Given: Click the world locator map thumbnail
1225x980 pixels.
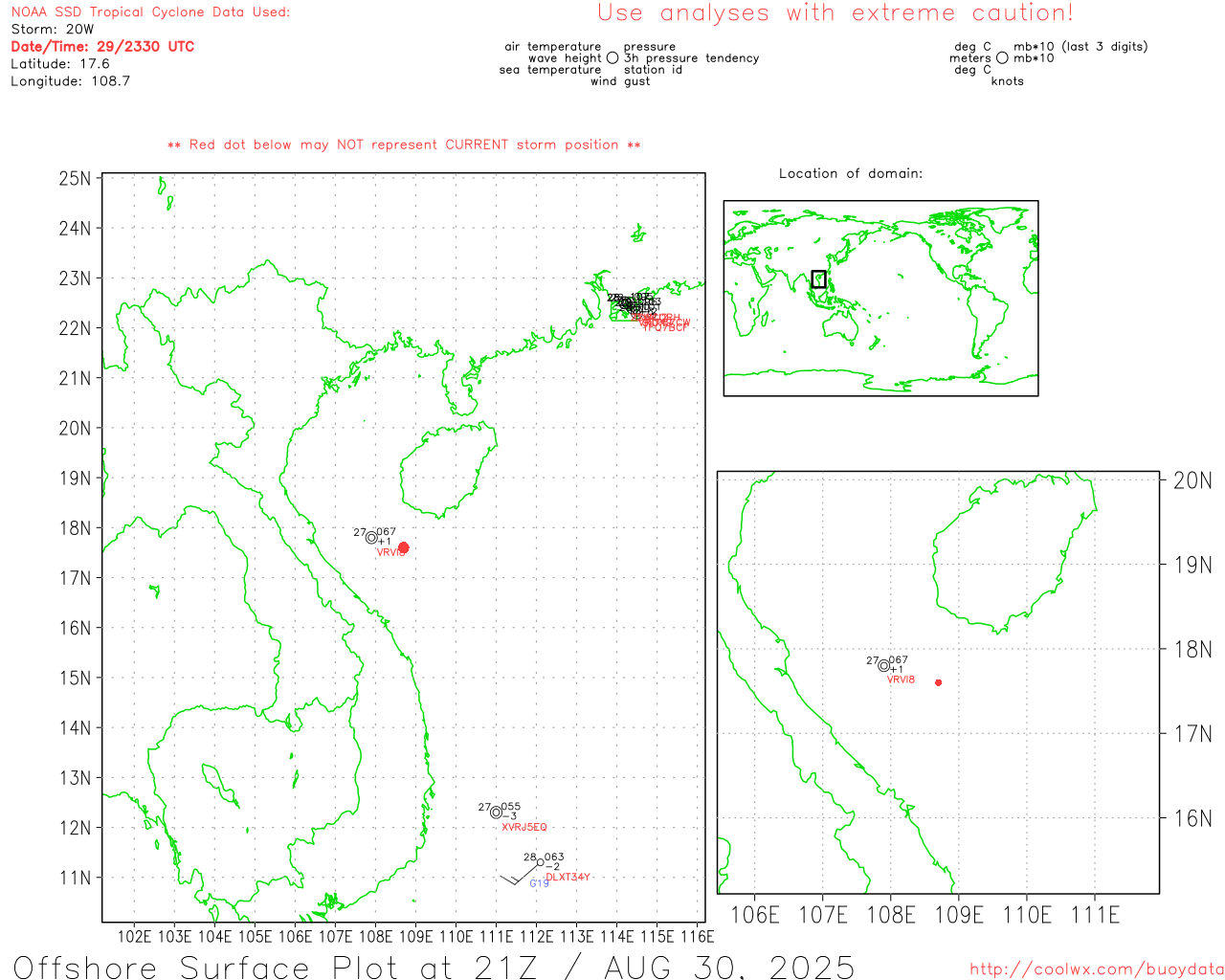Looking at the screenshot, I should 880,298.
